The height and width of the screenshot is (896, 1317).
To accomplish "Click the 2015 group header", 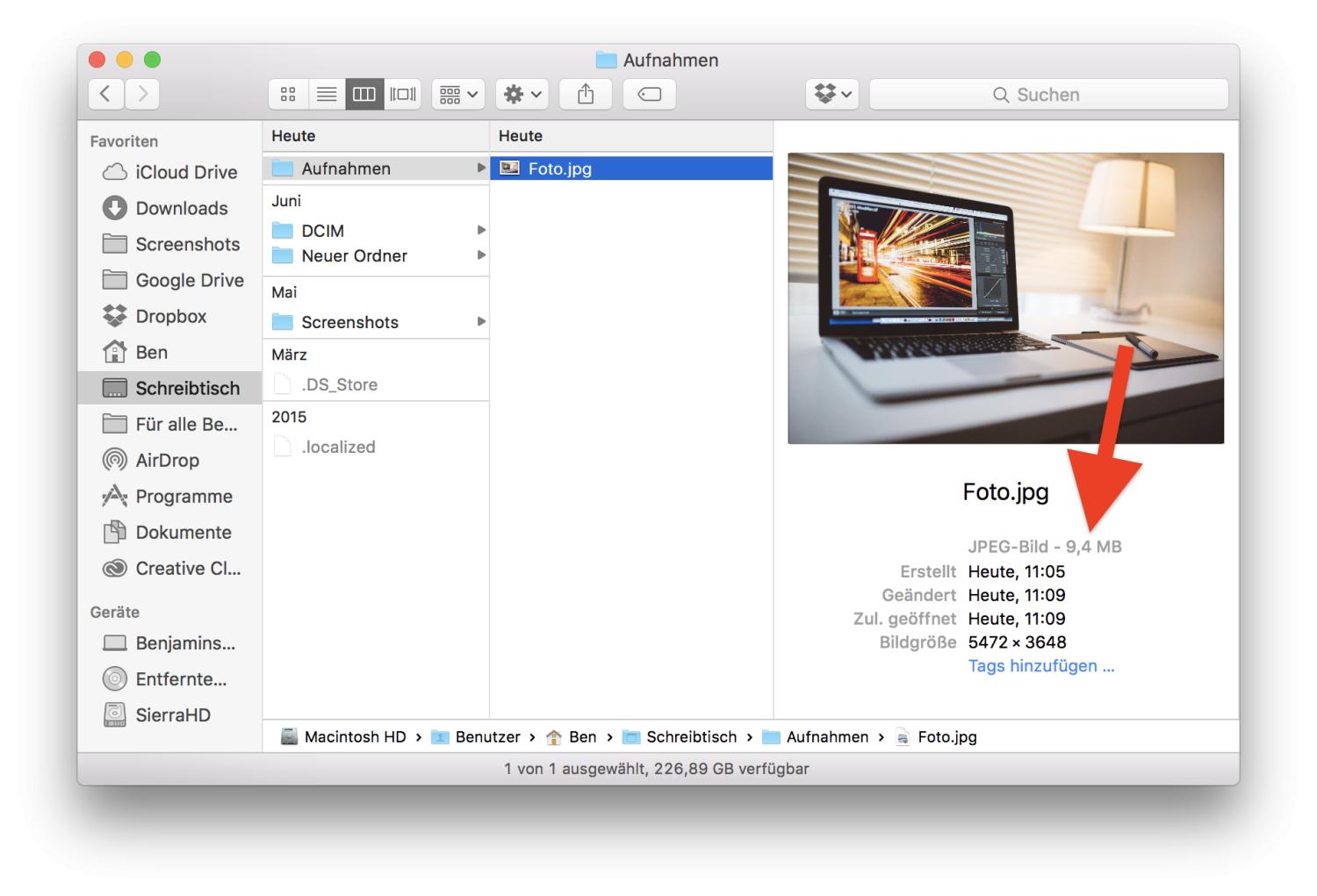I will 289,417.
